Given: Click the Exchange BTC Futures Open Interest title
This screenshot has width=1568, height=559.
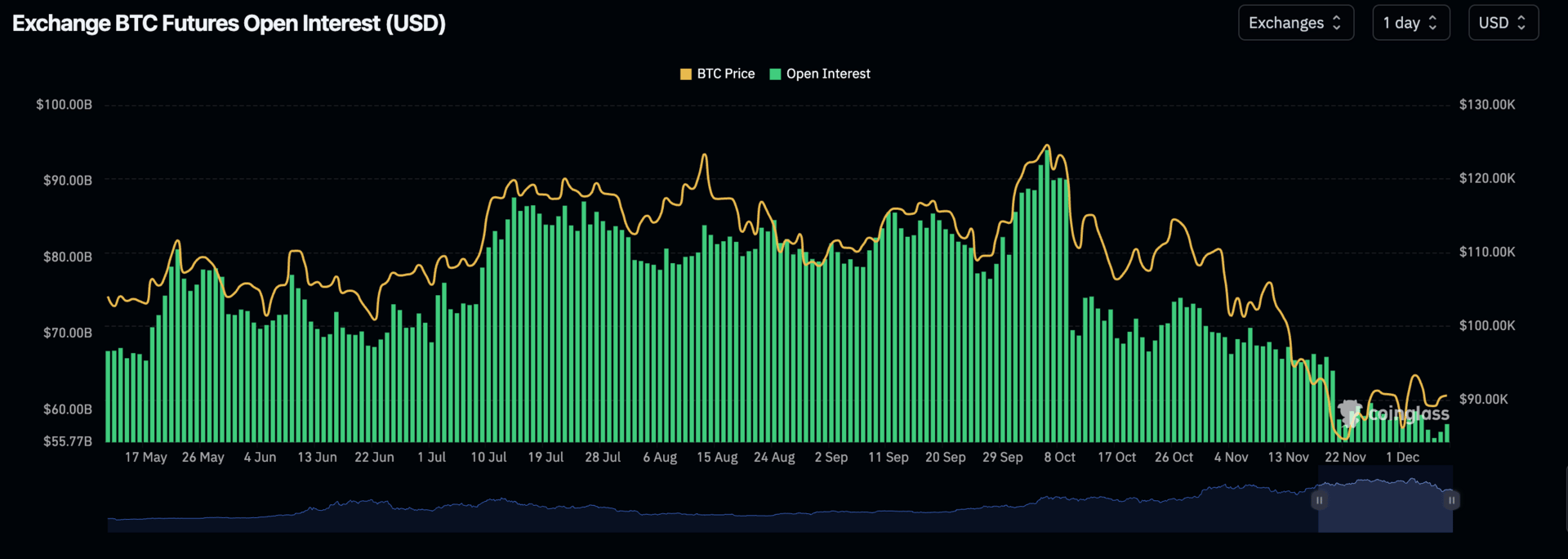Looking at the screenshot, I should 229,23.
